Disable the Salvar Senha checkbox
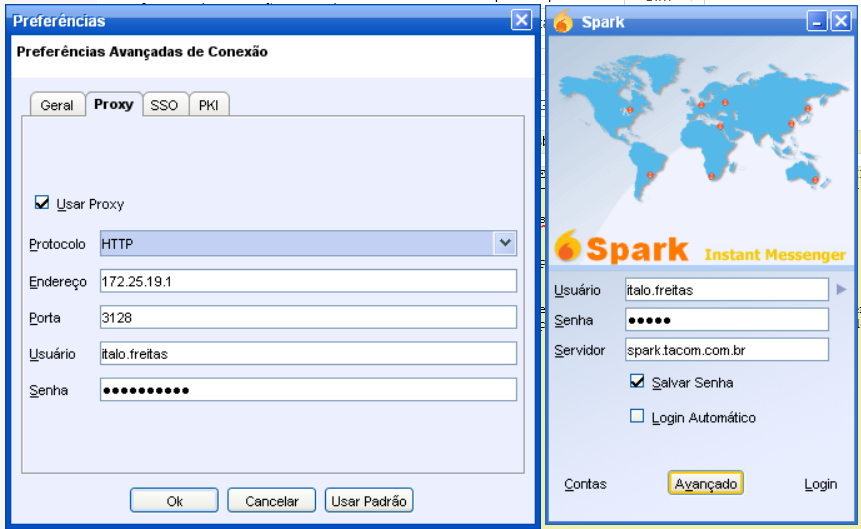The image size is (861, 529). [637, 381]
